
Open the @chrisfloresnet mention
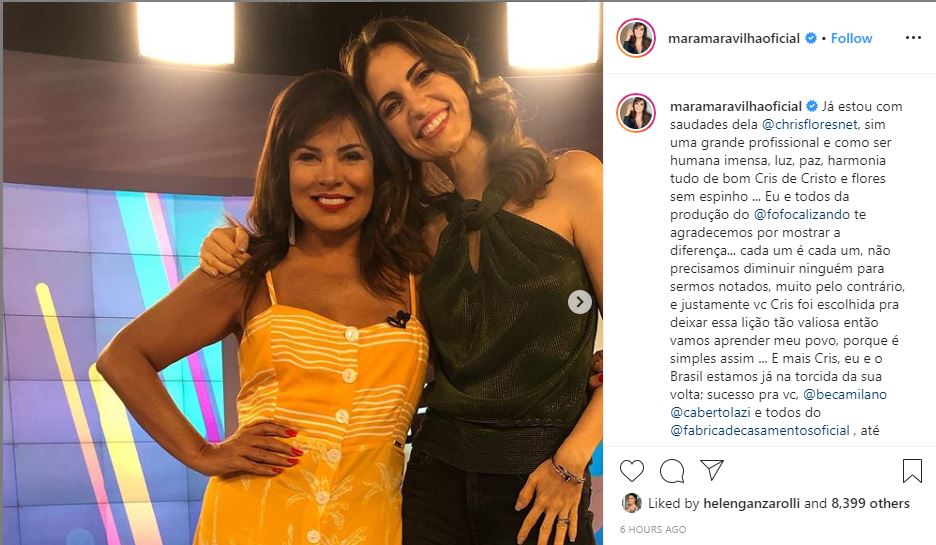click(810, 124)
